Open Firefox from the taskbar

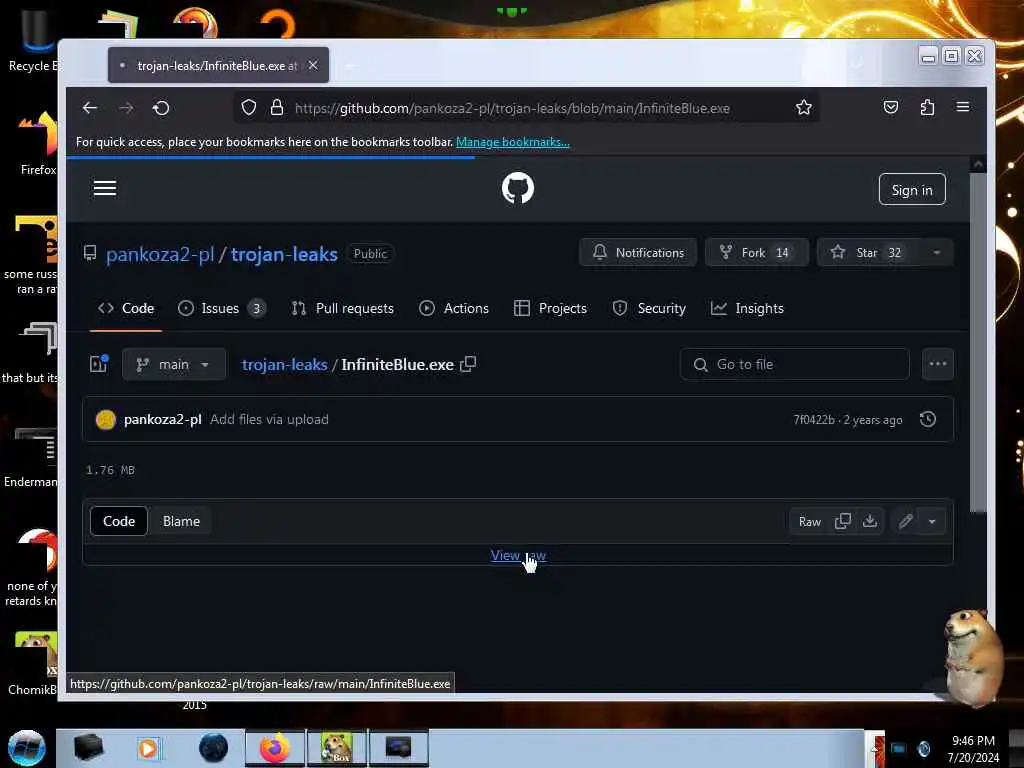click(x=275, y=748)
